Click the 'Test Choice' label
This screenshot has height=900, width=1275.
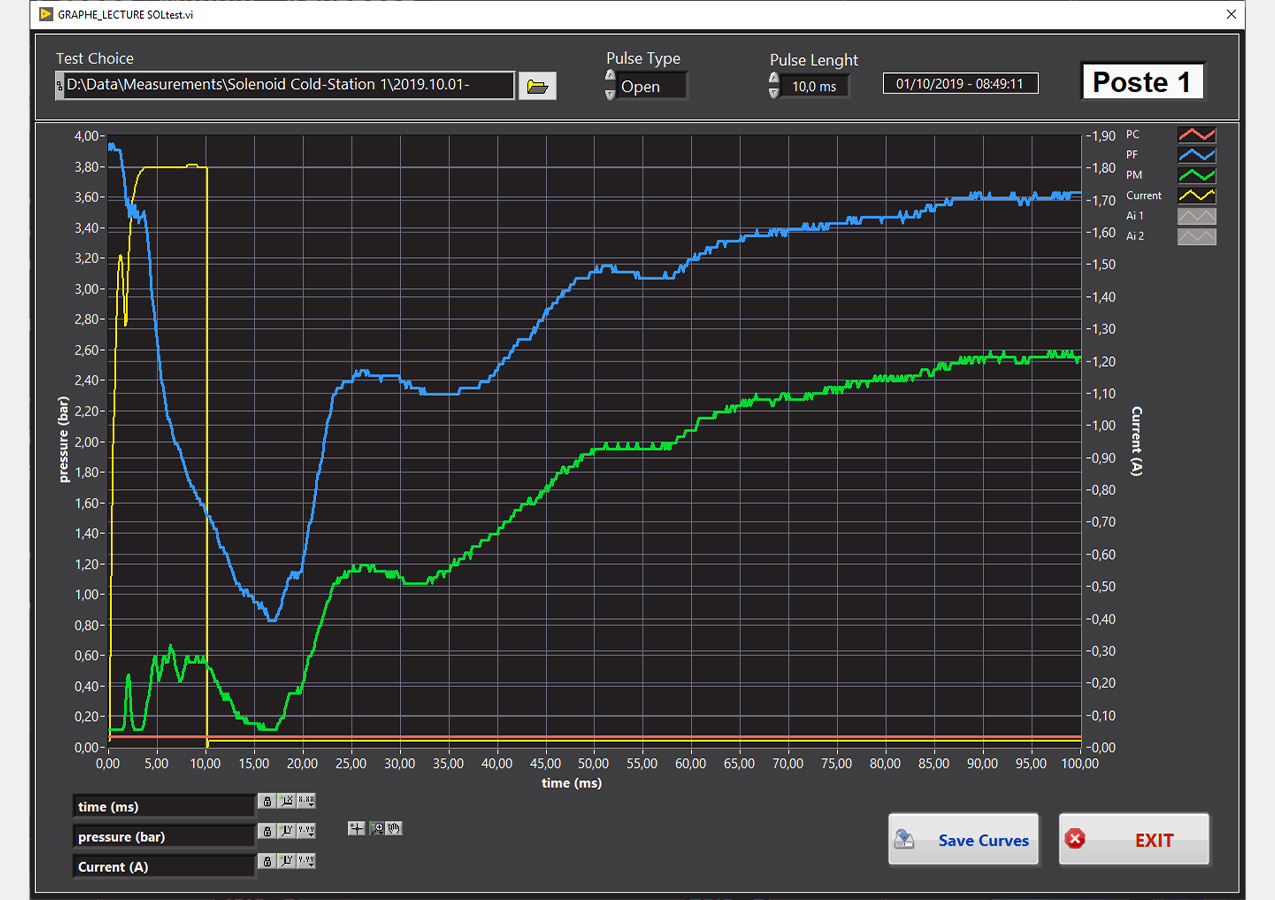point(94,59)
